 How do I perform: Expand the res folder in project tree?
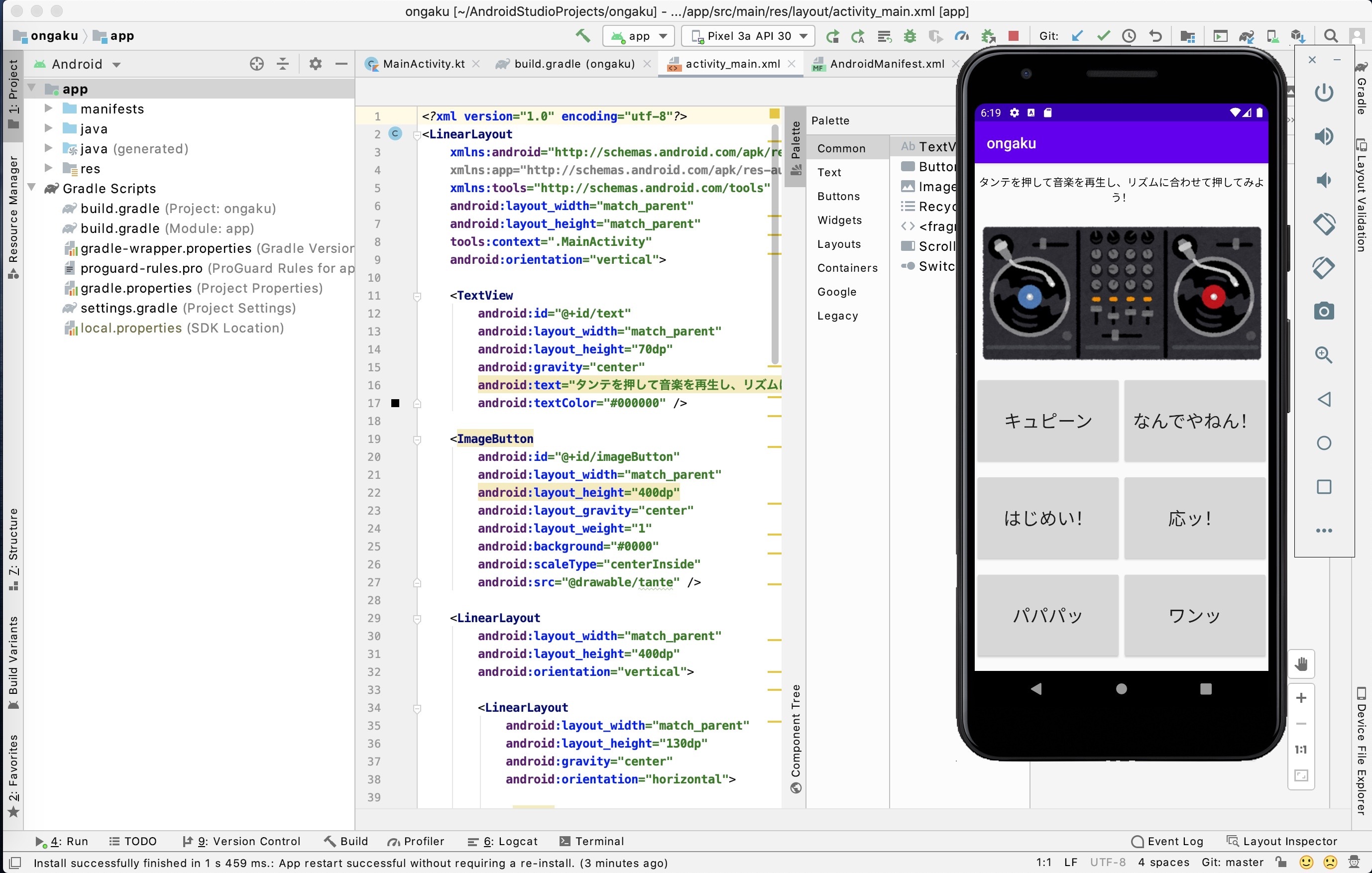tap(48, 168)
